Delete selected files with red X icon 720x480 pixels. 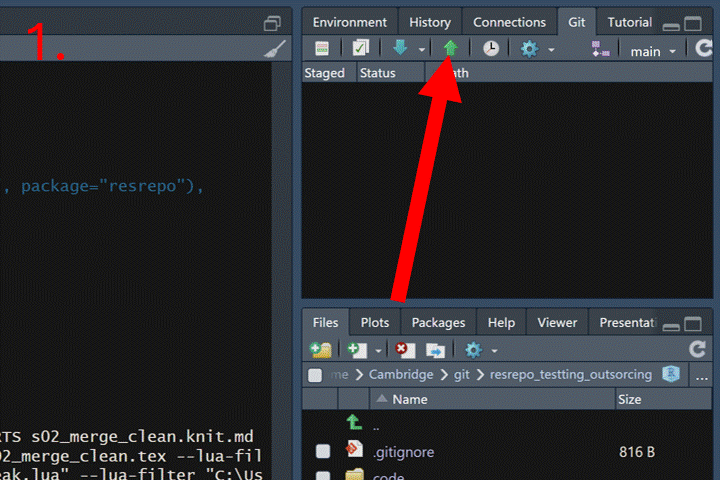pos(405,350)
